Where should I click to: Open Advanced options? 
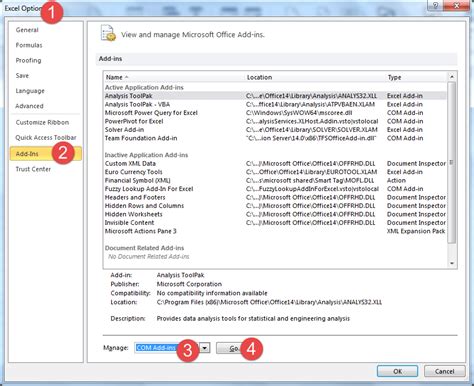point(29,106)
